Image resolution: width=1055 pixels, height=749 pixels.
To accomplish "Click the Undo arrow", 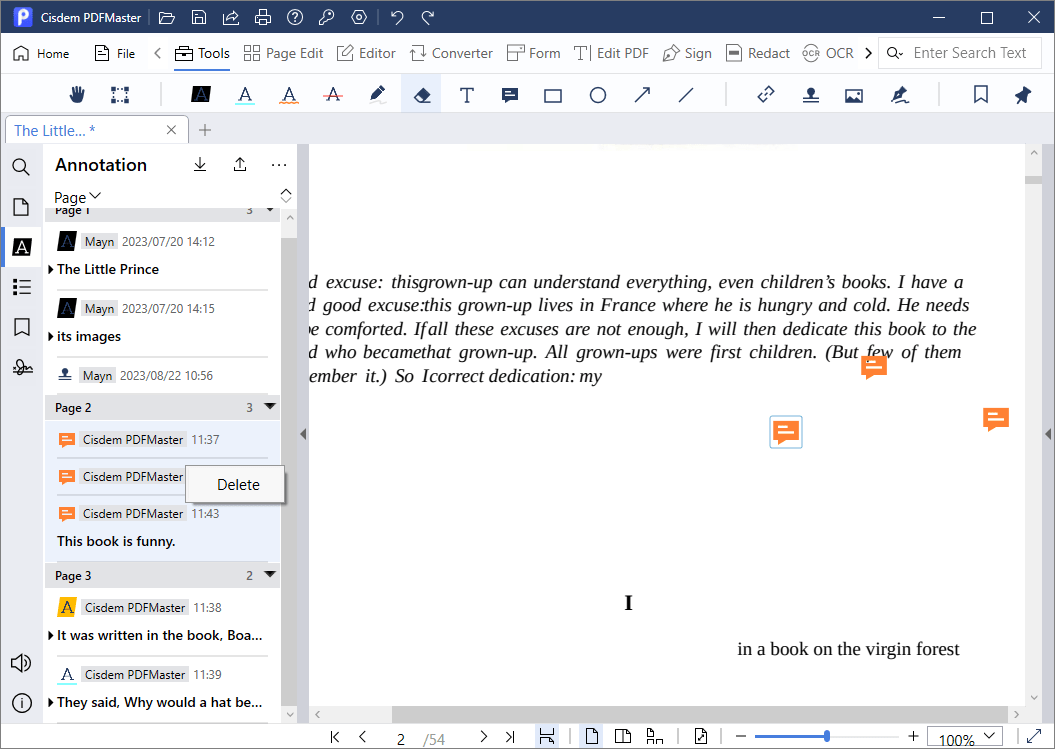I will point(397,17).
